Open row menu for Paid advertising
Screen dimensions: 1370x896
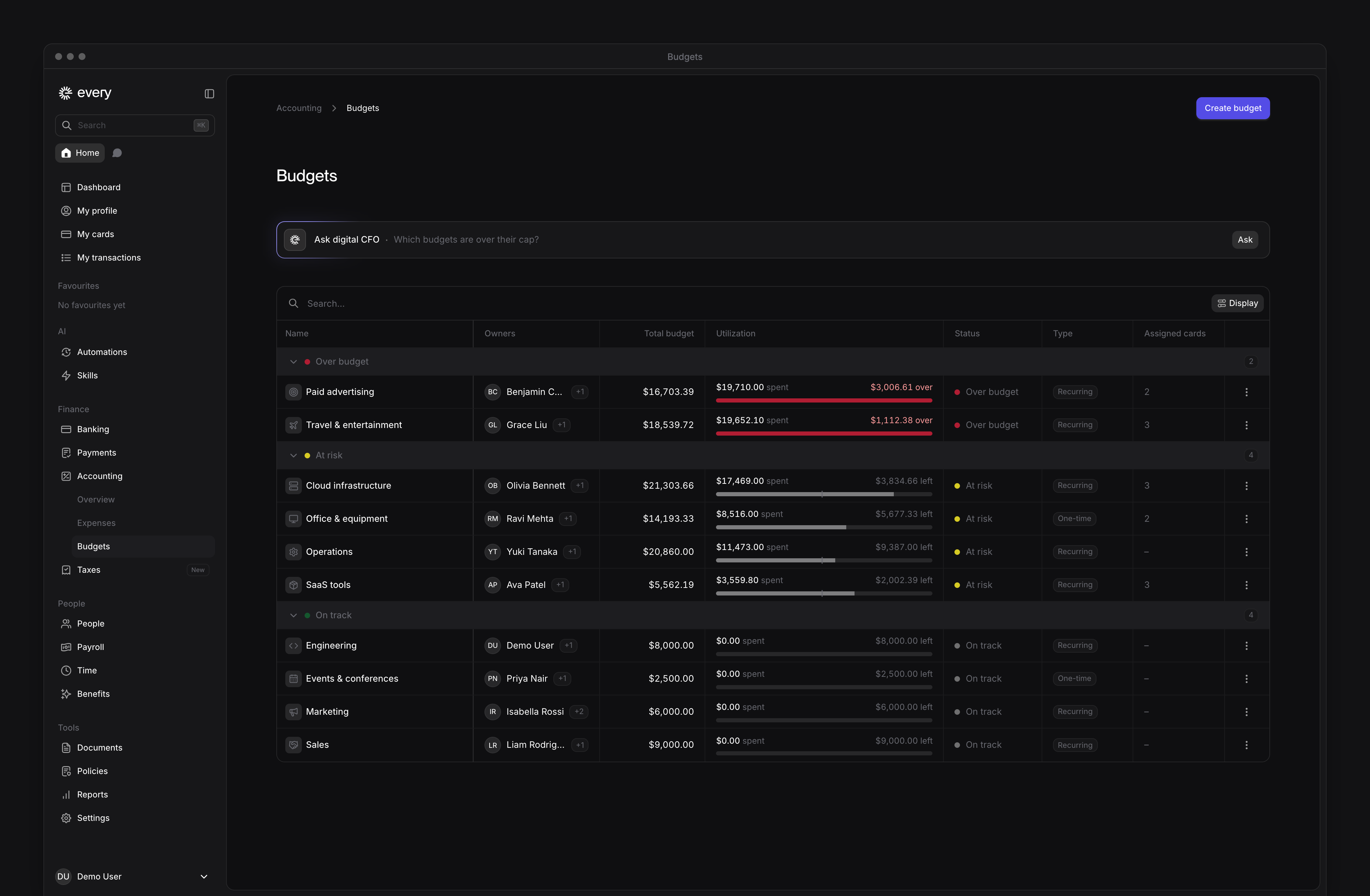coord(1246,392)
